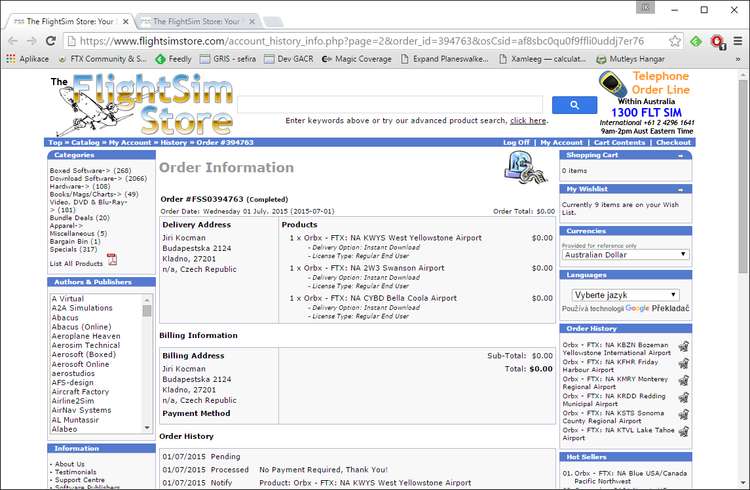The width and height of the screenshot is (750, 490).
Task: Open My Account in right navigation bar
Action: 562,143
